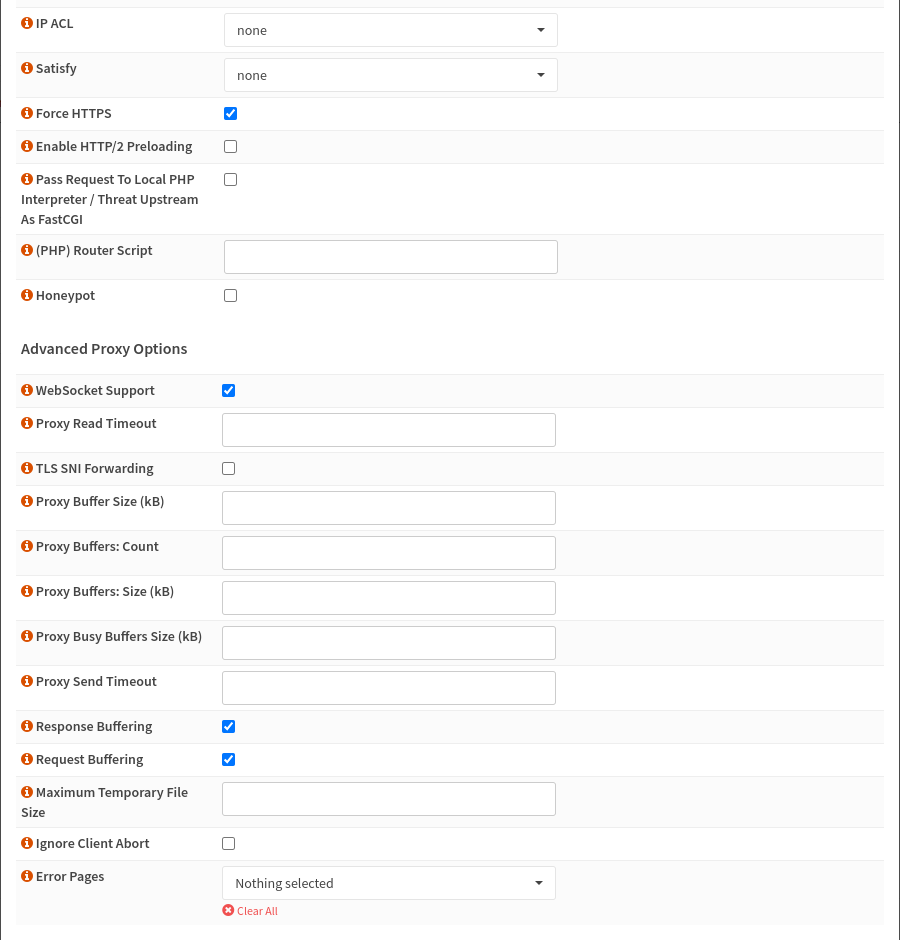Viewport: 900px width, 940px height.
Task: Open the Satisfy info tooltip icon
Action: pos(26,67)
